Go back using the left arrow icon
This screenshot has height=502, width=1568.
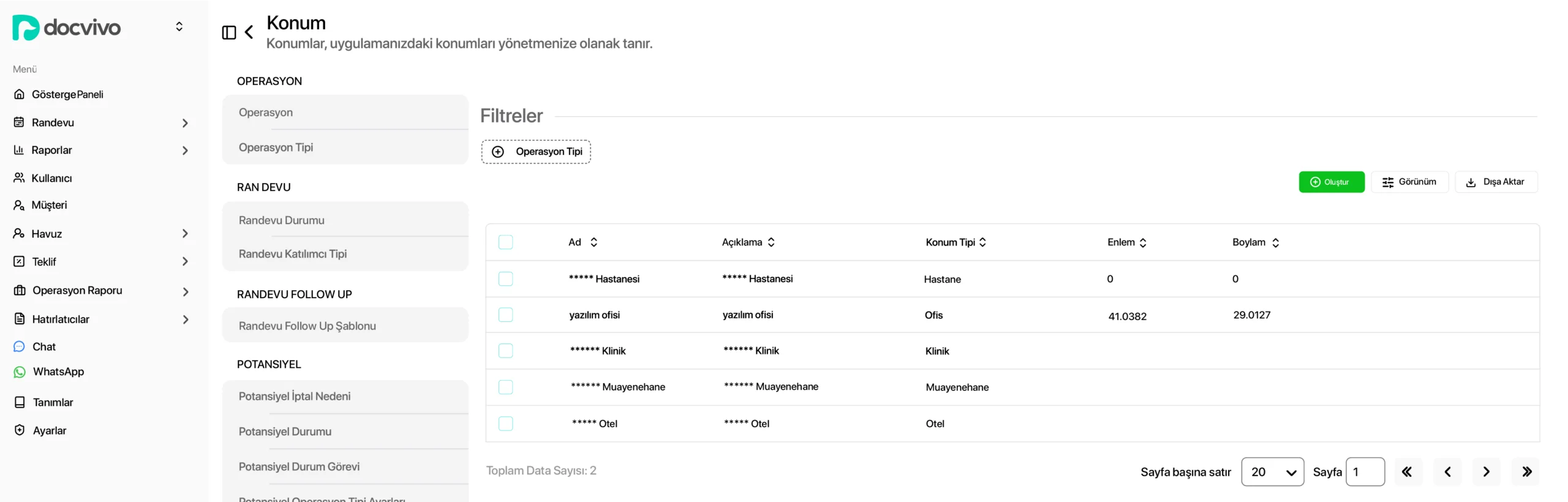pyautogui.click(x=249, y=32)
